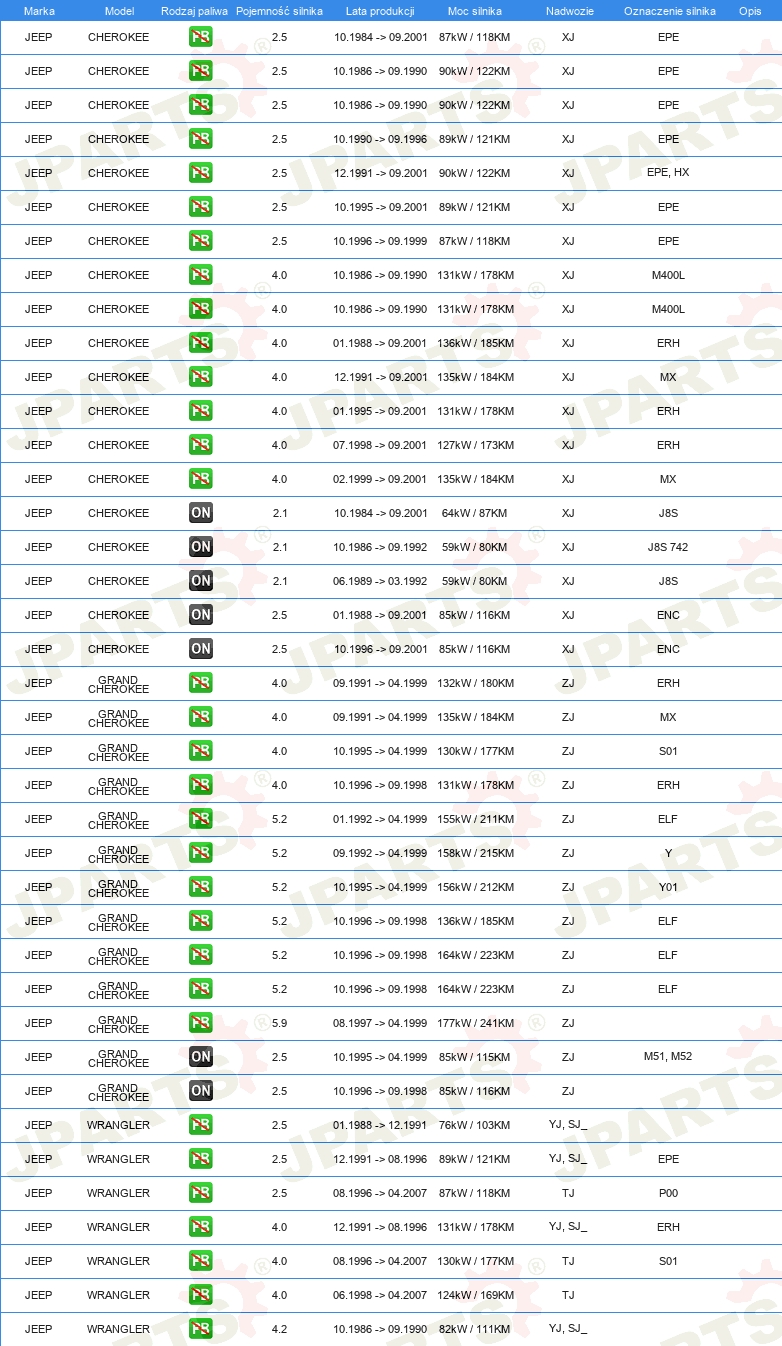This screenshot has width=782, height=1346.
Task: Click petrol icon in Cherokee 127kW / 173KM row
Action: click(x=201, y=445)
